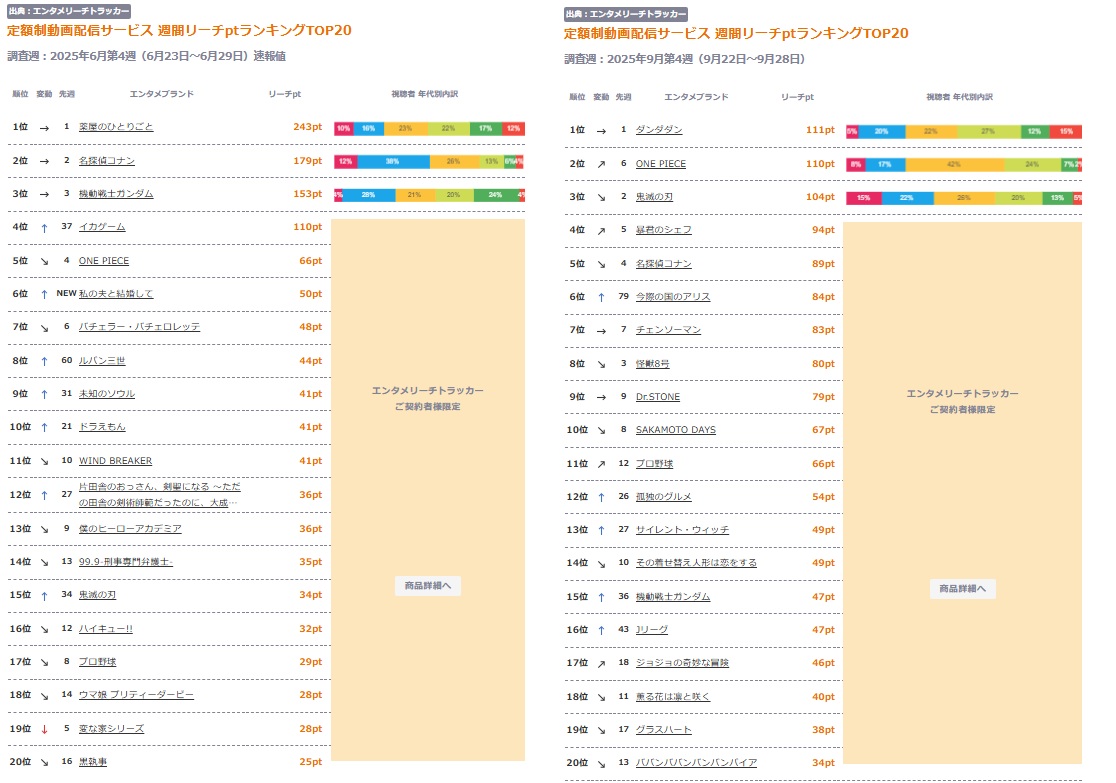Click the green 17% segment of 薬屋のひとりごと bar
Viewport: 1116px width, 783px height.
(485, 129)
